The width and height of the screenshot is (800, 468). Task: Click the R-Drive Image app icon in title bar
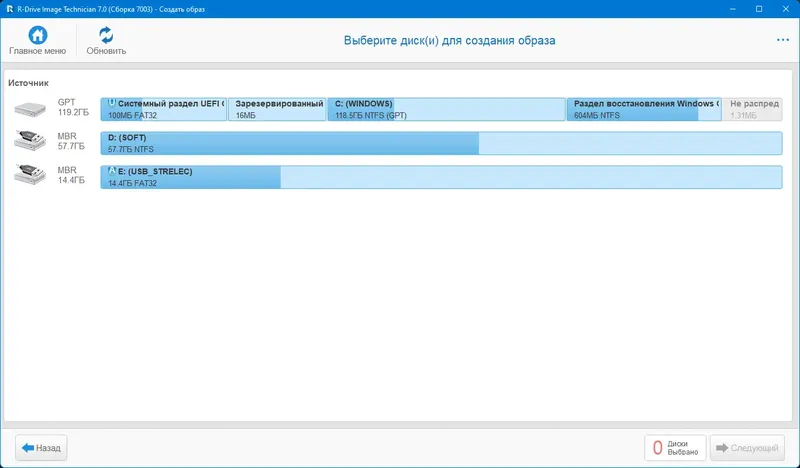pos(9,9)
